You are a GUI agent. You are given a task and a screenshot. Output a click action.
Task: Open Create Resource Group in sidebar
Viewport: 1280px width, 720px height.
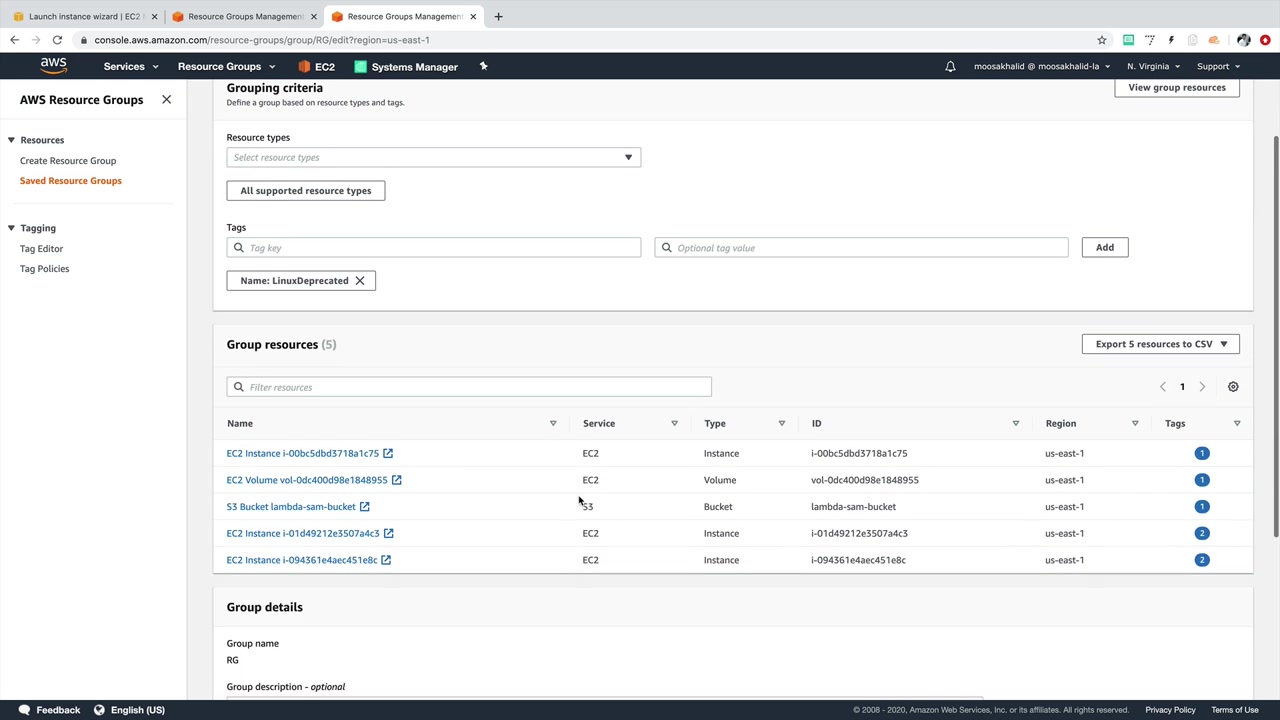click(x=68, y=161)
